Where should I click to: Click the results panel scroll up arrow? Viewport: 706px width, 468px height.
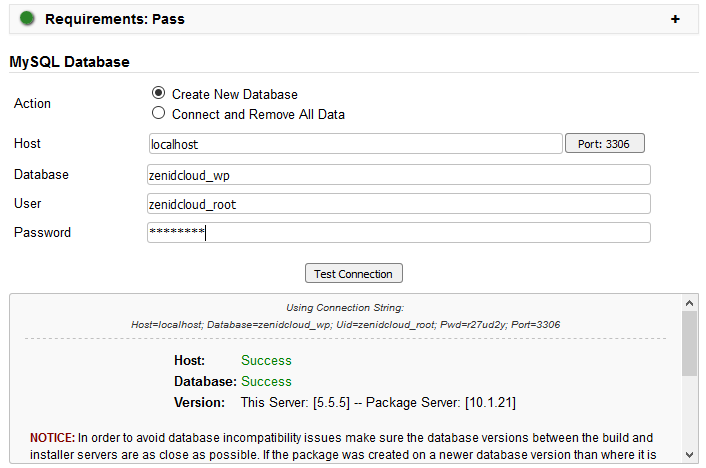tap(689, 303)
